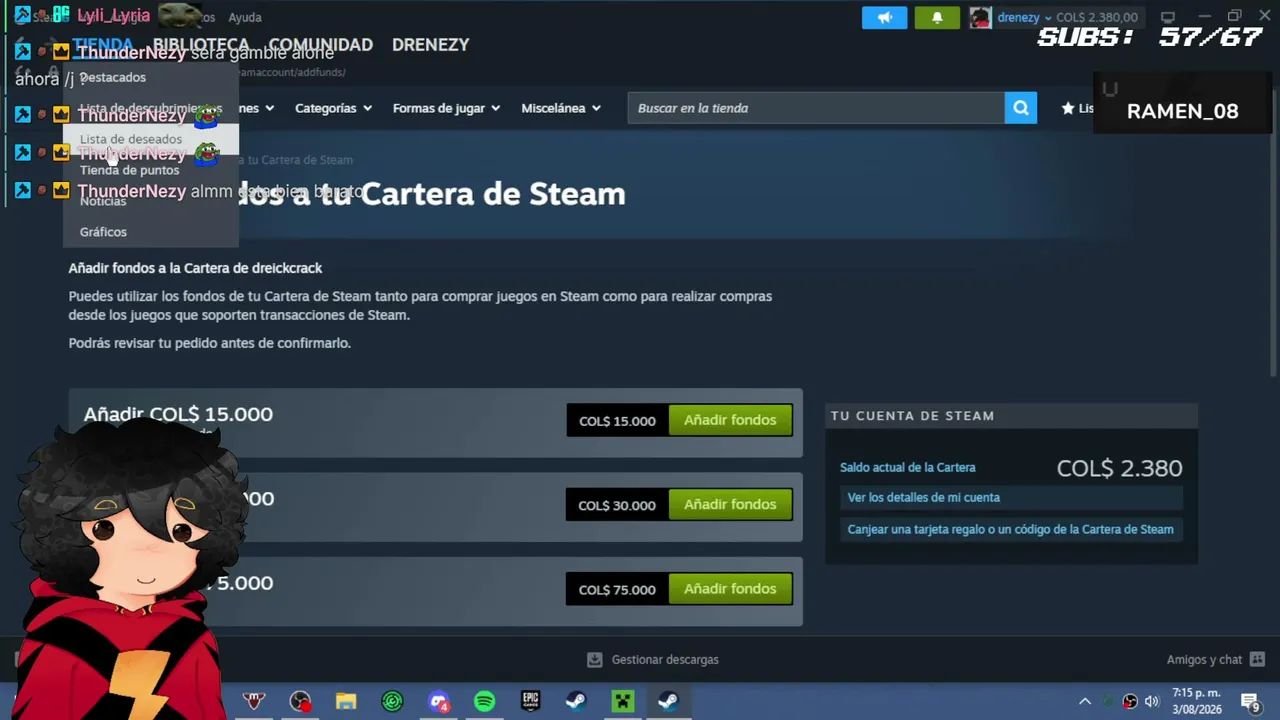Select Tienda de puntos menu entry
Screen dimensions: 1280x720
(151, 170)
